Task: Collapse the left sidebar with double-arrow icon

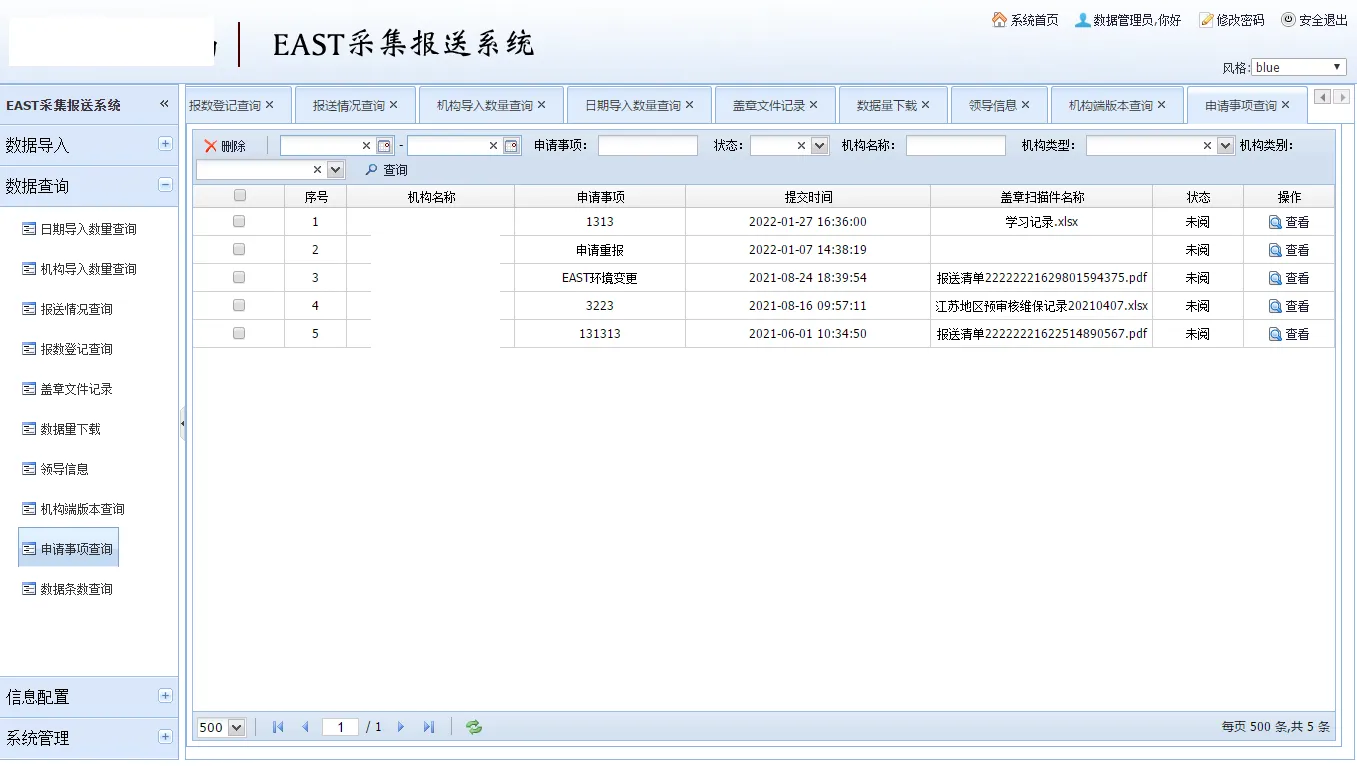Action: 164,105
